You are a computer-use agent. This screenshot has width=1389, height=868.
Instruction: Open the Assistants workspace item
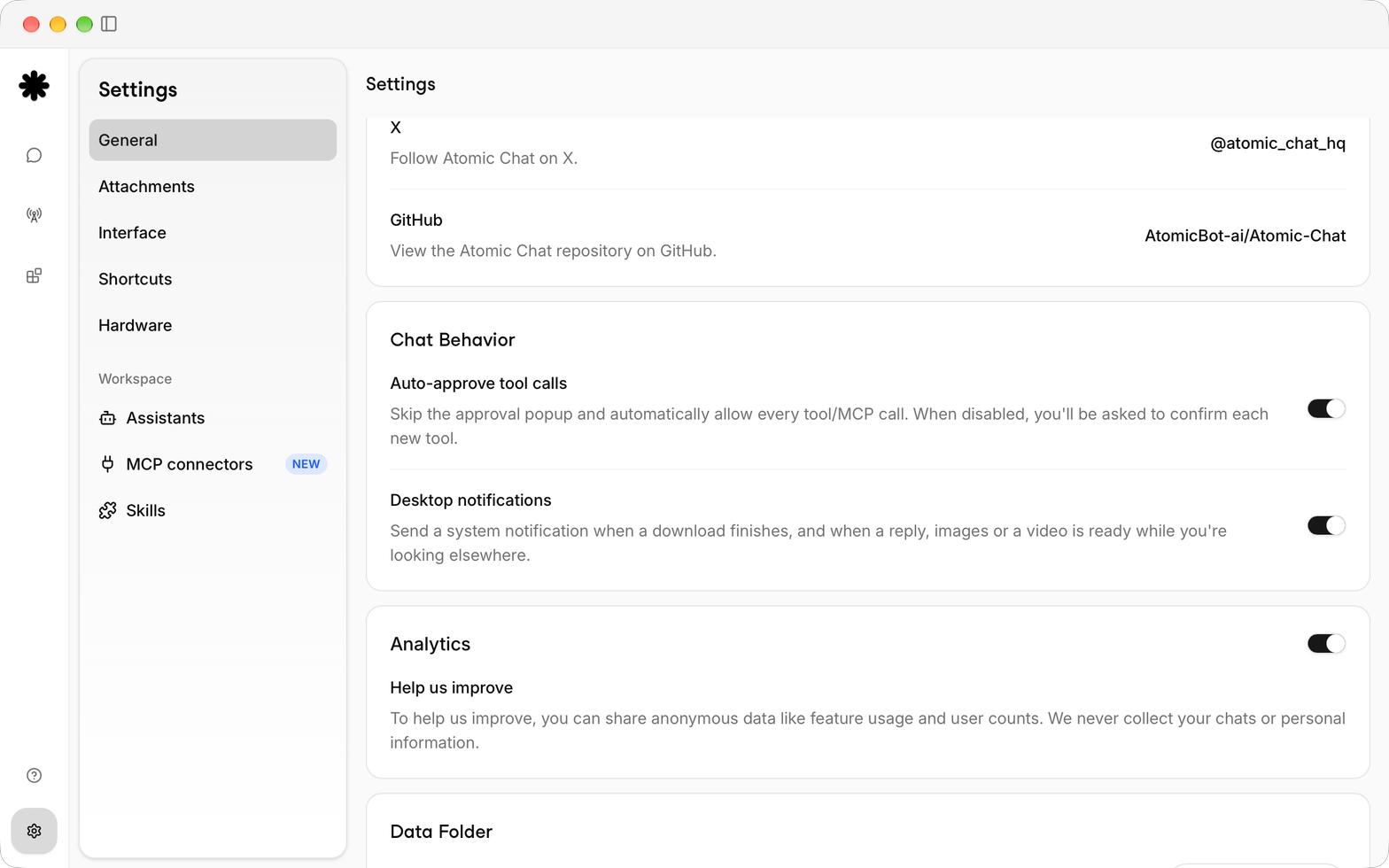pos(213,418)
